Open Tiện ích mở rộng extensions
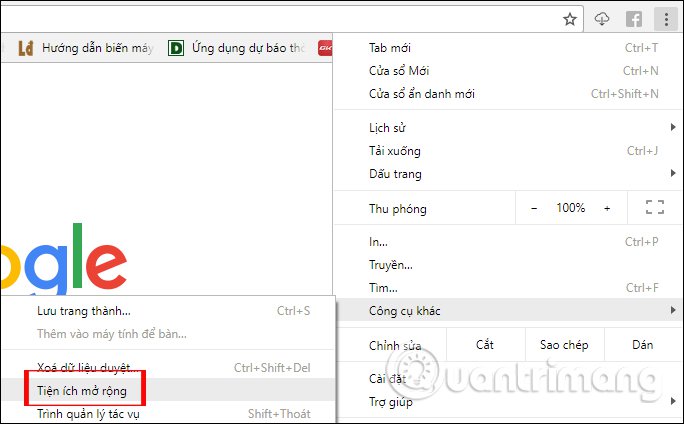Viewport: 684px width, 424px height. click(168, 390)
